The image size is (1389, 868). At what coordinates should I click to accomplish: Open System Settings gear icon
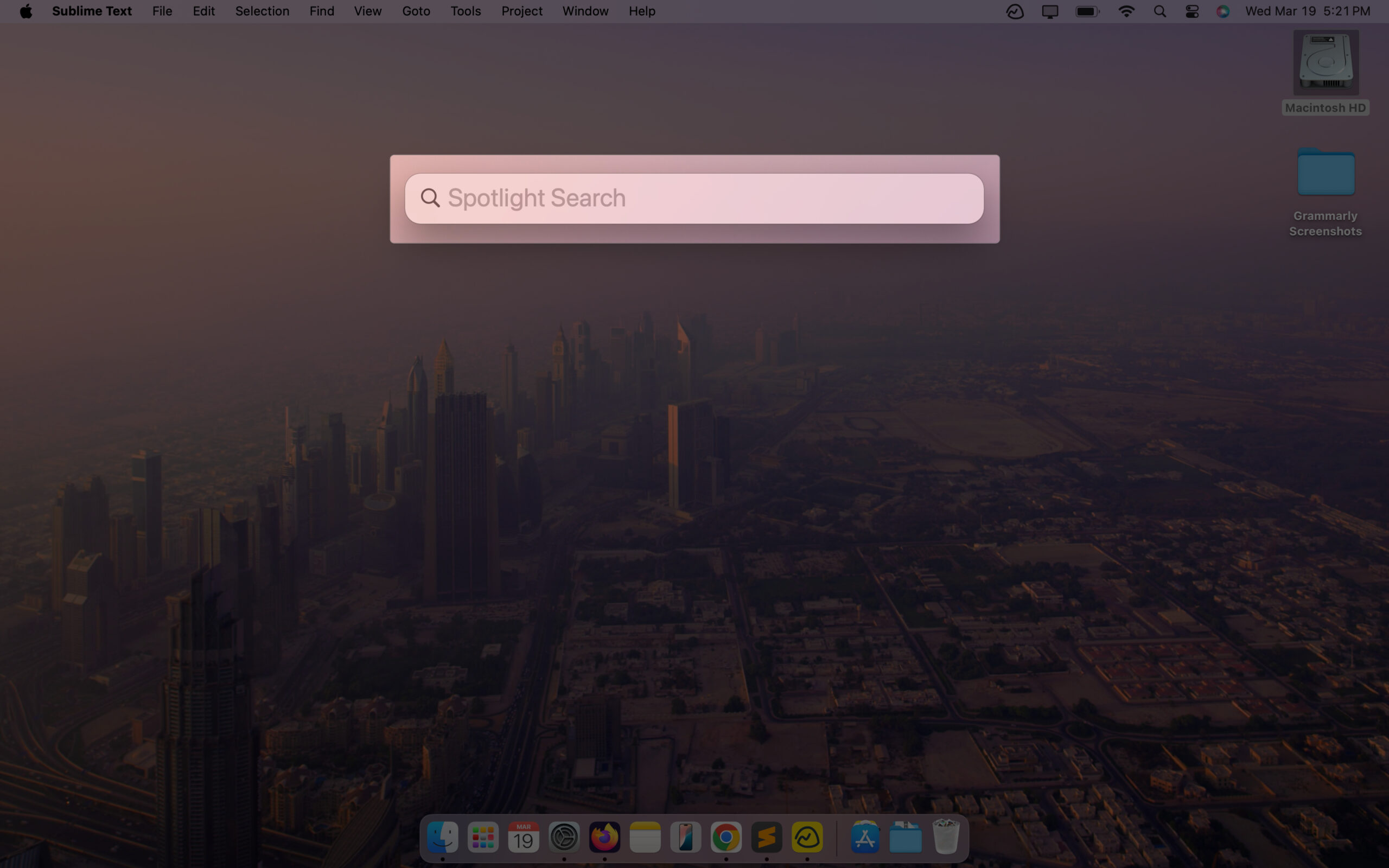564,838
